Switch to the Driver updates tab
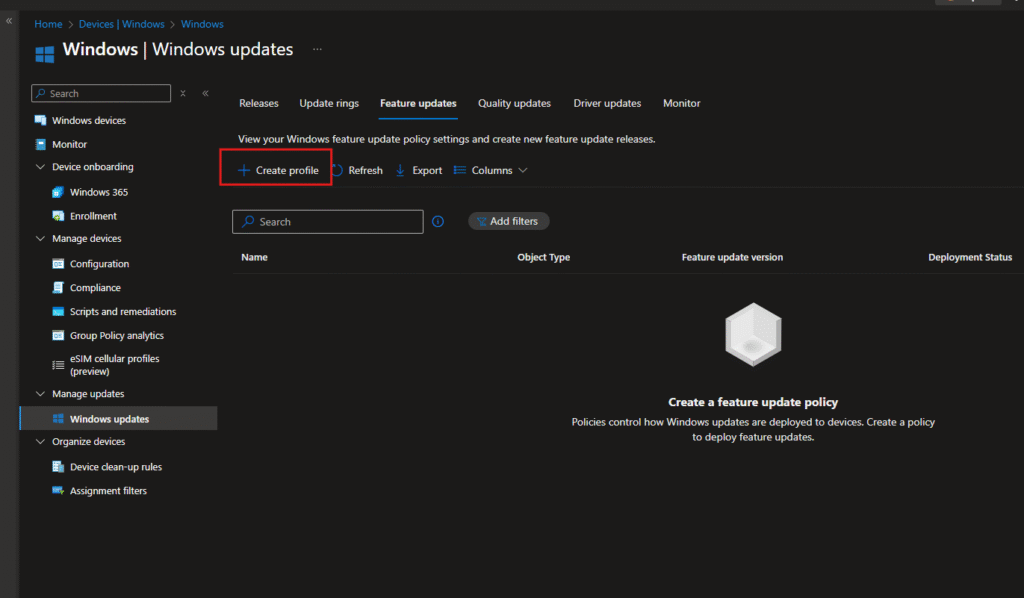 tap(607, 103)
